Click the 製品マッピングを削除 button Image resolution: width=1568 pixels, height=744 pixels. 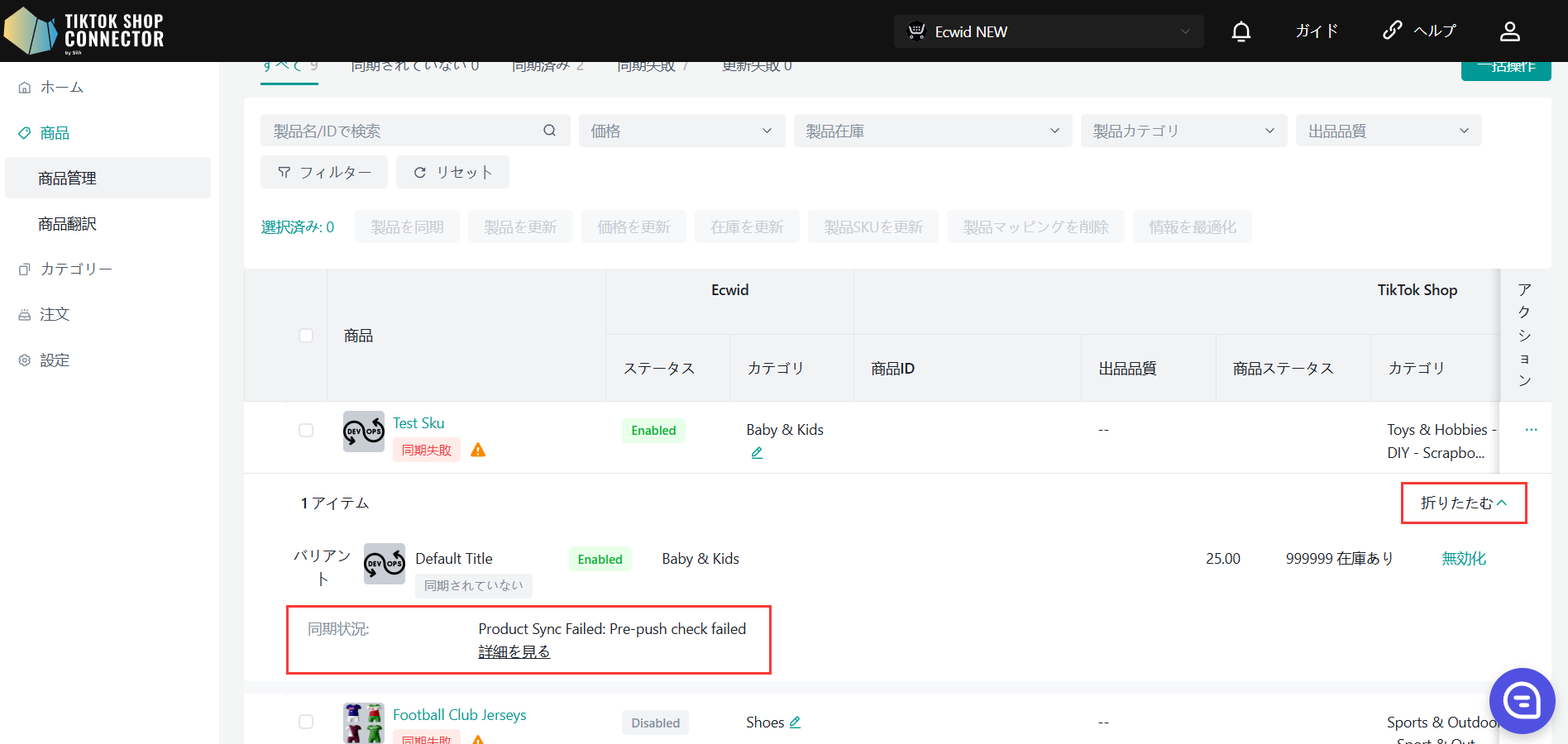1035,227
